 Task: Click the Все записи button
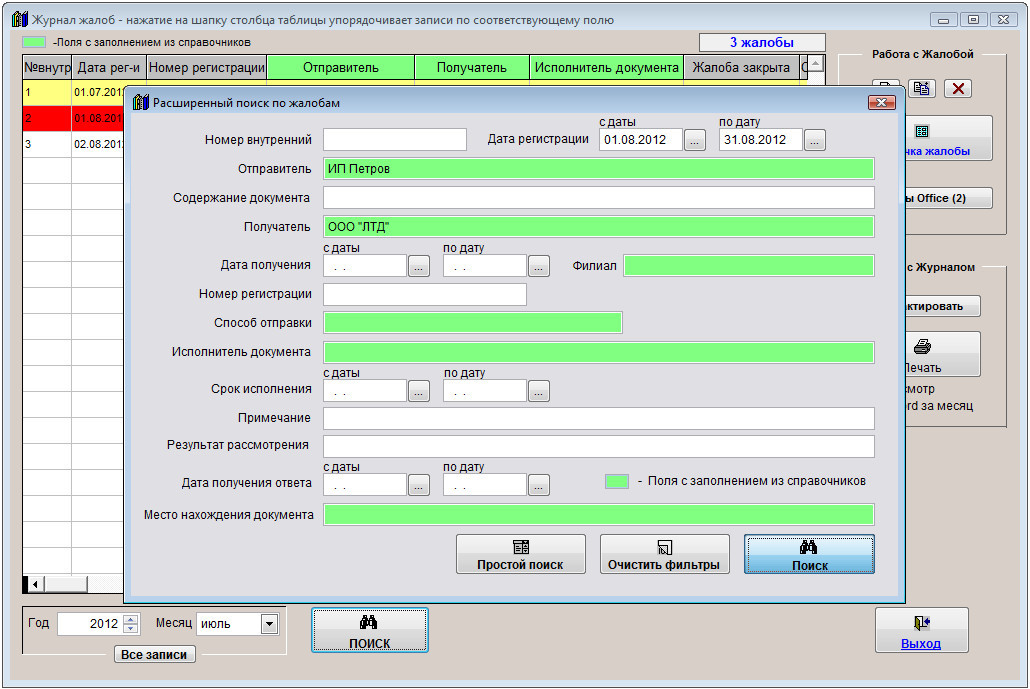click(x=154, y=655)
